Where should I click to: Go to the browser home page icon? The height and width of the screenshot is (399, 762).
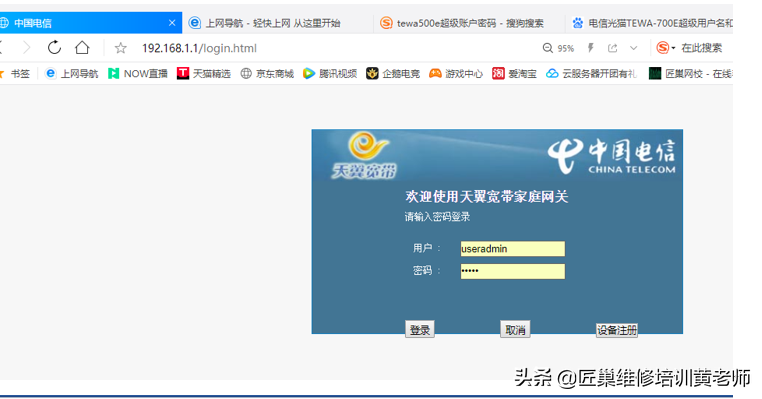tap(82, 48)
